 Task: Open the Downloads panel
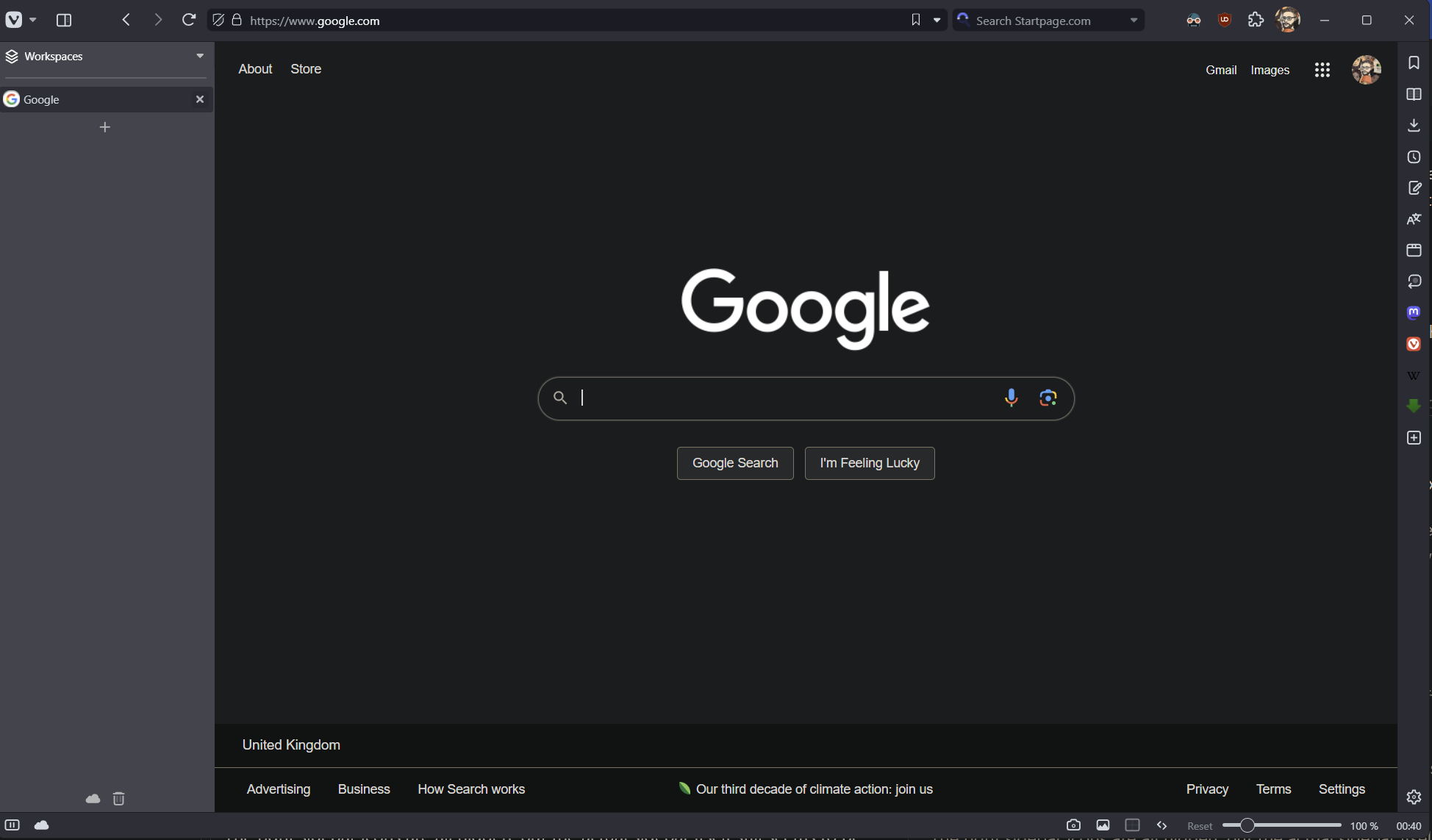(1414, 126)
